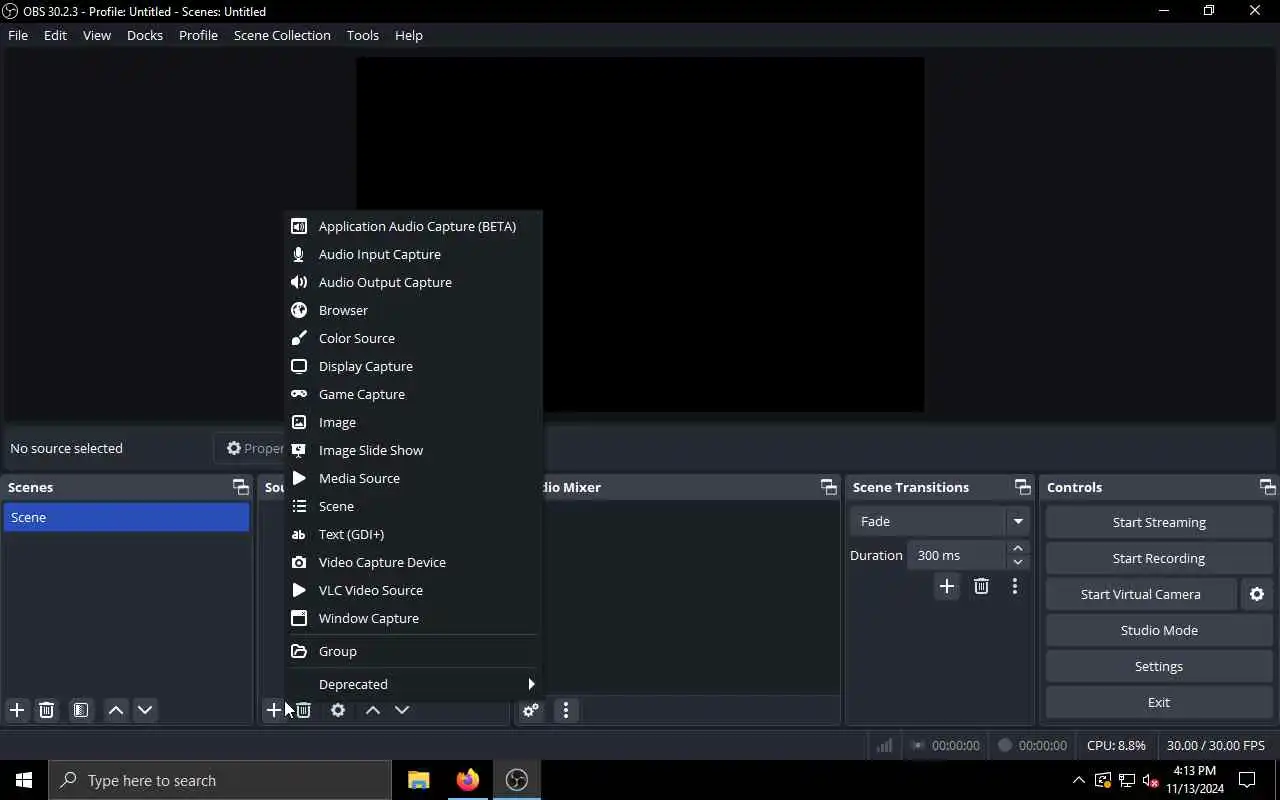Add a Color Source
The height and width of the screenshot is (800, 1280).
click(413, 338)
